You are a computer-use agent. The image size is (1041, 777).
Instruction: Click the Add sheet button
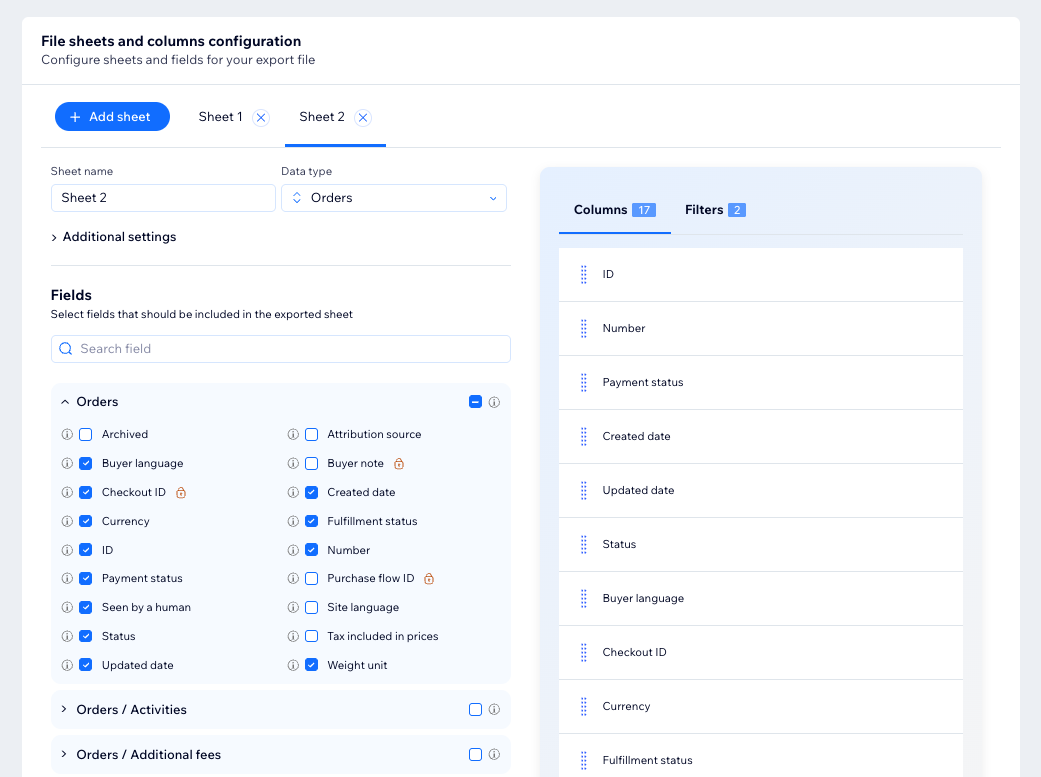click(x=112, y=117)
